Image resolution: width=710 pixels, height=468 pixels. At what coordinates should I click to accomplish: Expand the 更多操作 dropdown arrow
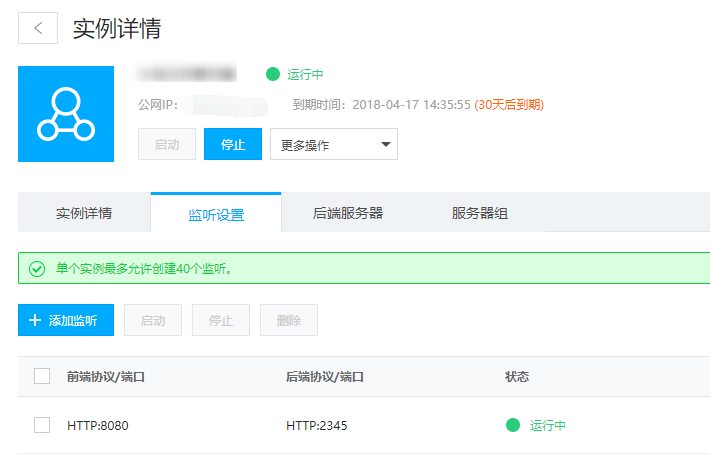[385, 144]
